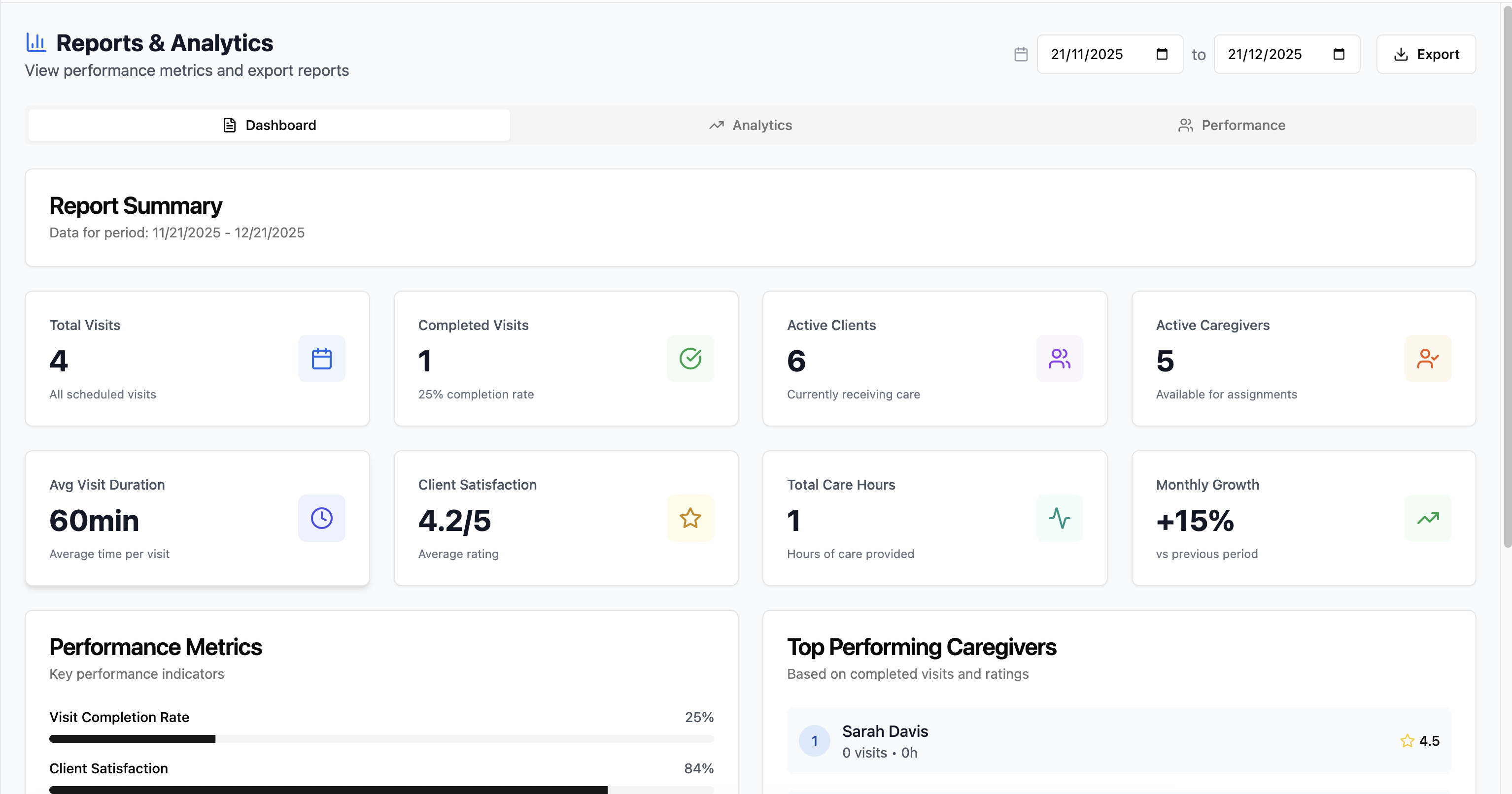Click Sarah Davis's avatar badge
Viewport: 1512px width, 794px height.
point(814,741)
